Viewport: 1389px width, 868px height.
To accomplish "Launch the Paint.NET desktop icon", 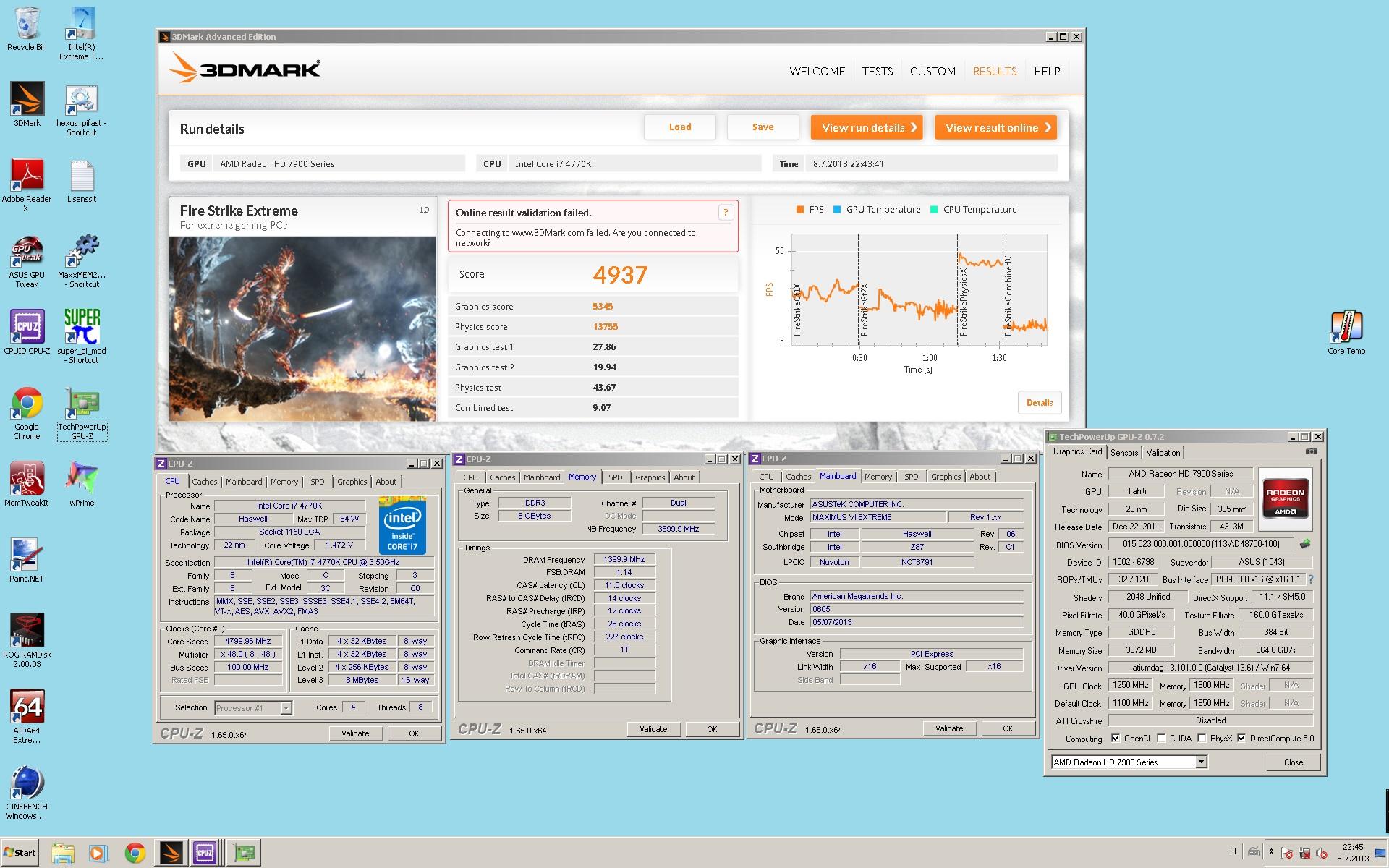I will (27, 560).
